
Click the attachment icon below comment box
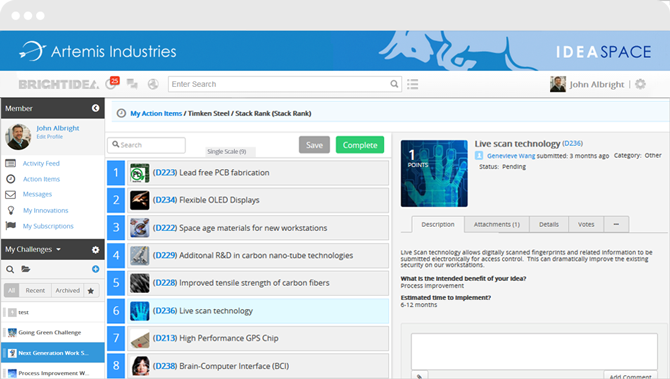click(x=420, y=376)
